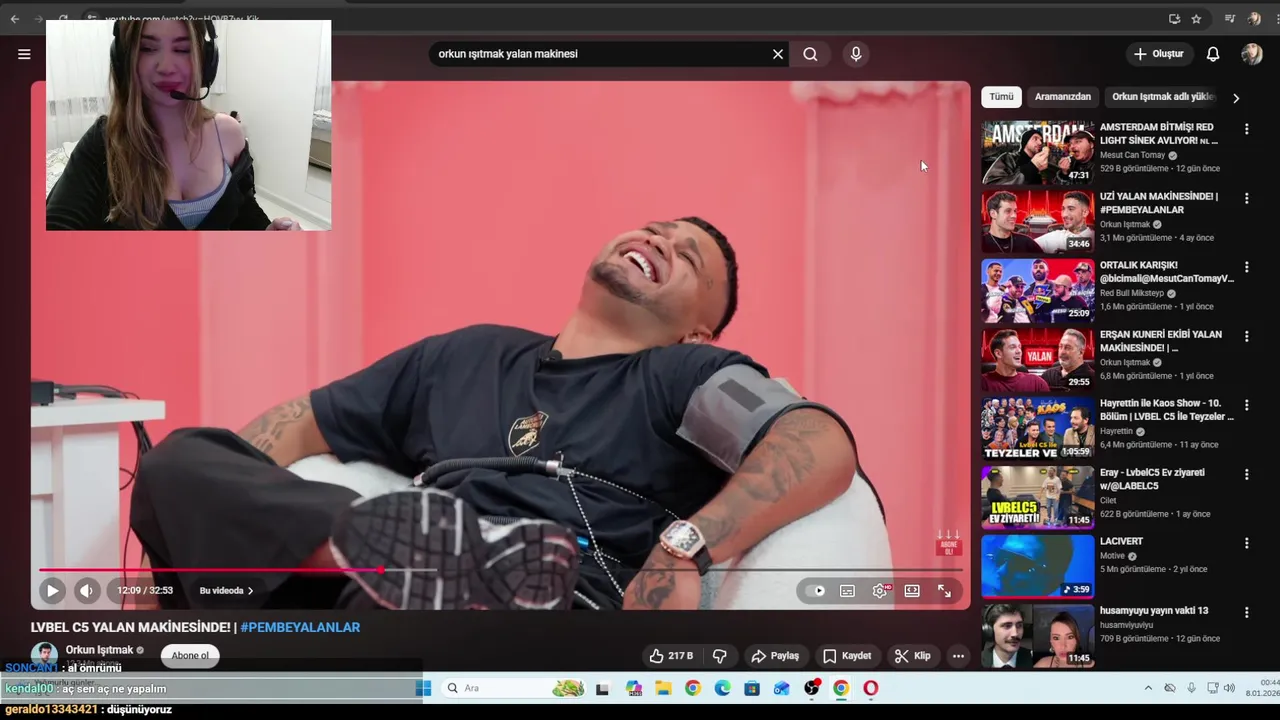
Task: Select the Aramanızdan filter chip
Action: 1062,97
